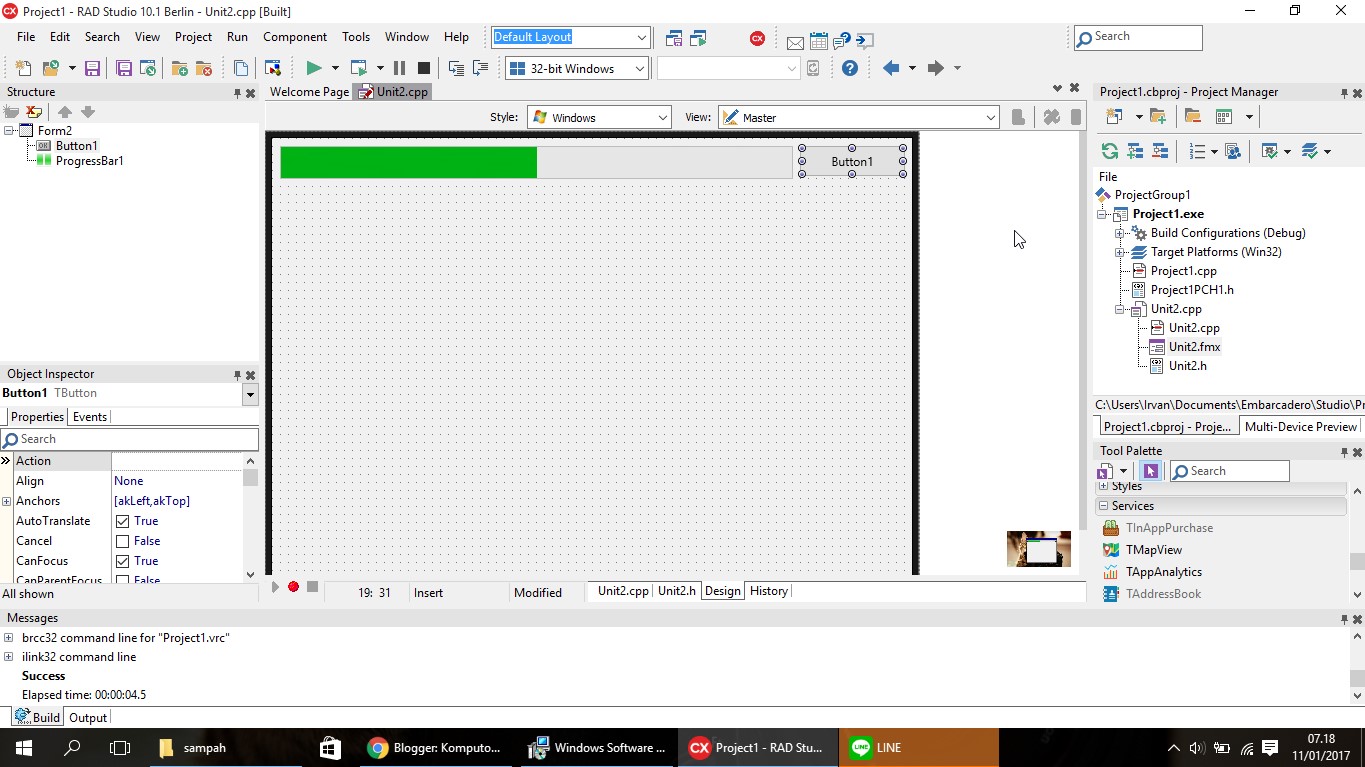This screenshot has width=1365, height=767.
Task: Open the Style Windows dropdown
Action: coord(662,118)
